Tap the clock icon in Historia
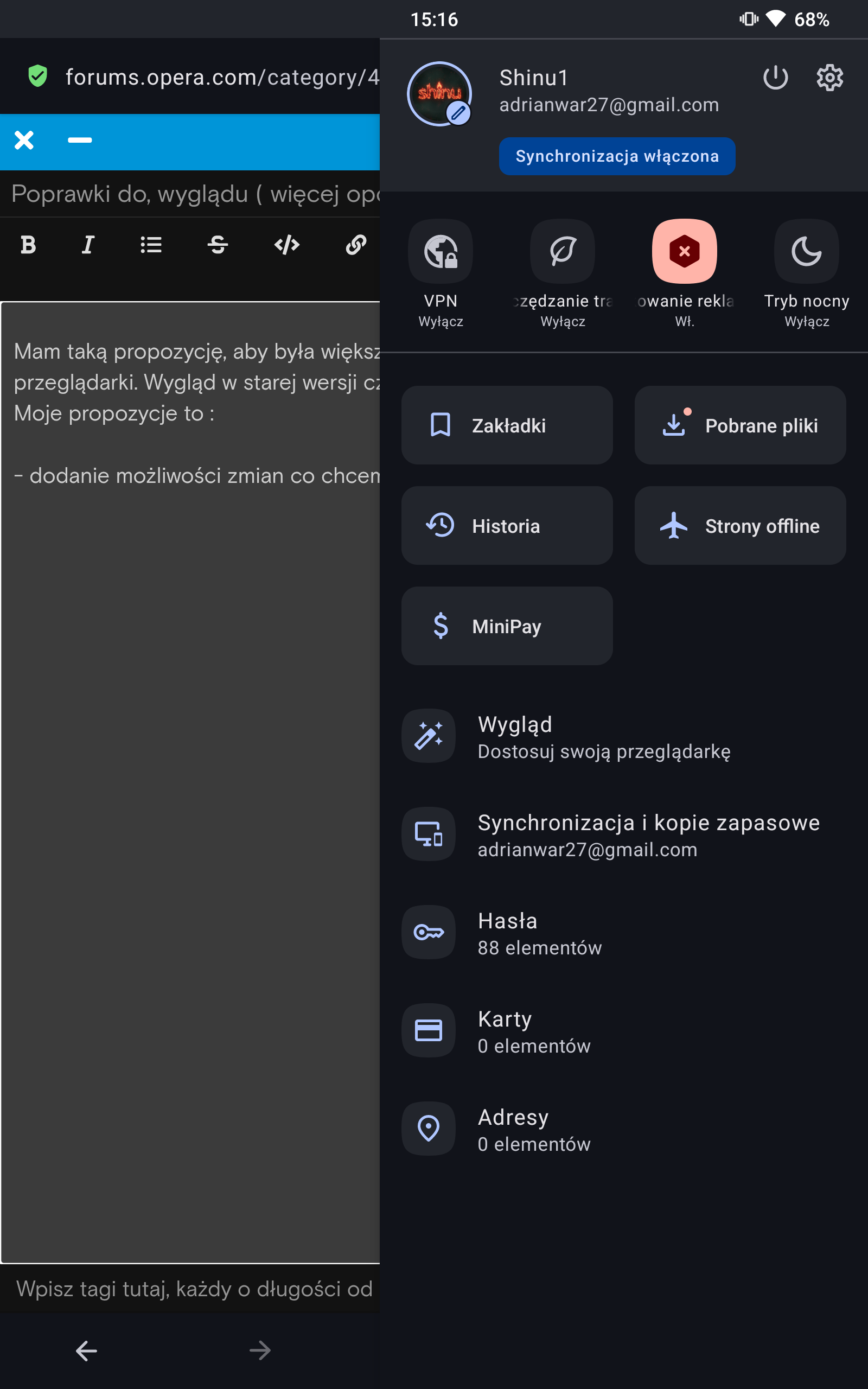The image size is (868, 1389). pyautogui.click(x=441, y=526)
